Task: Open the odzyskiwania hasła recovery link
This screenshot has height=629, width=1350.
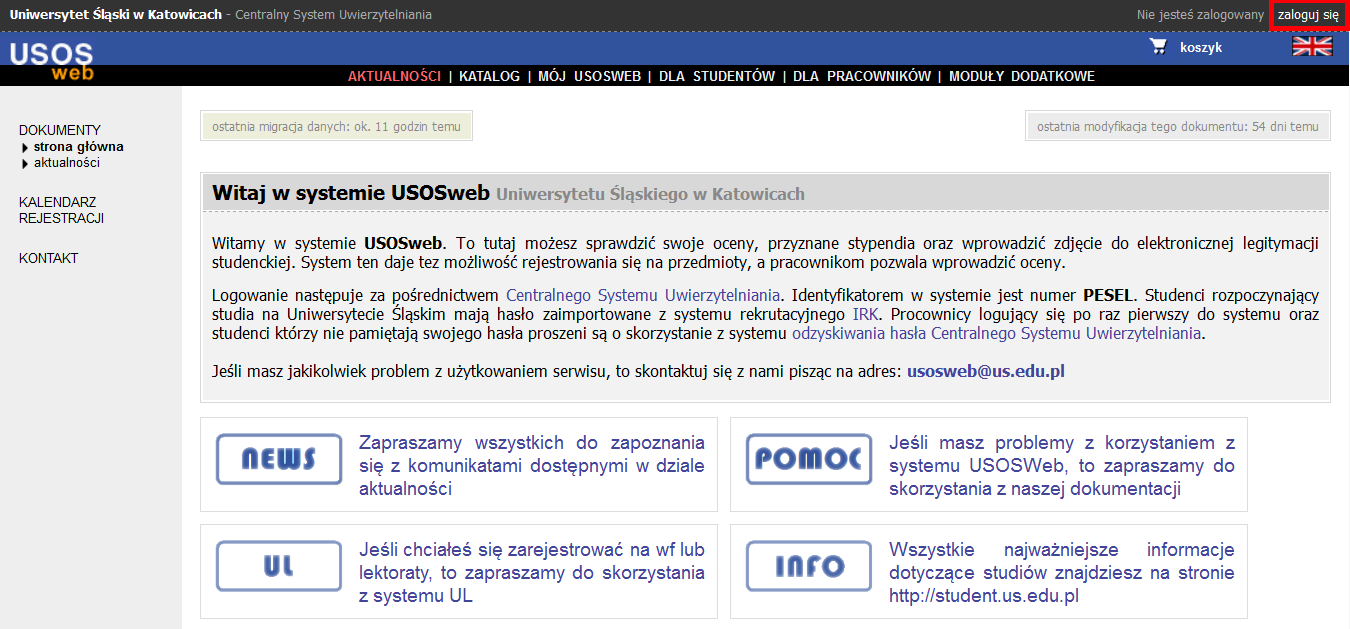Action: click(996, 334)
